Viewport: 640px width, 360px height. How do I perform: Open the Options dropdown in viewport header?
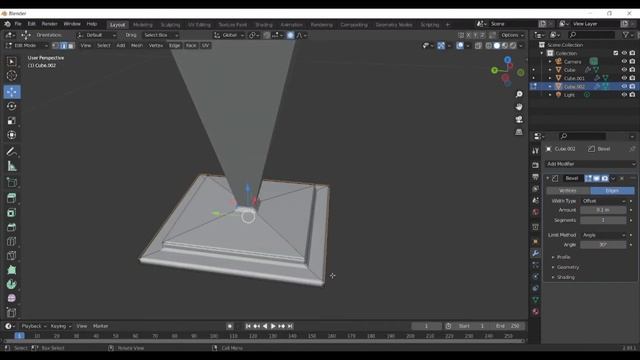coord(512,36)
